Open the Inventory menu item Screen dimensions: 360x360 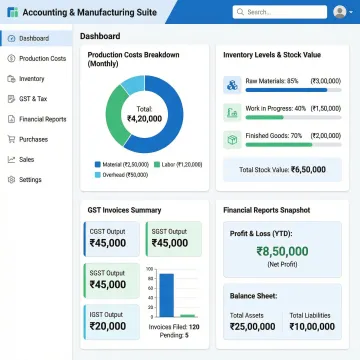[x=36, y=79]
